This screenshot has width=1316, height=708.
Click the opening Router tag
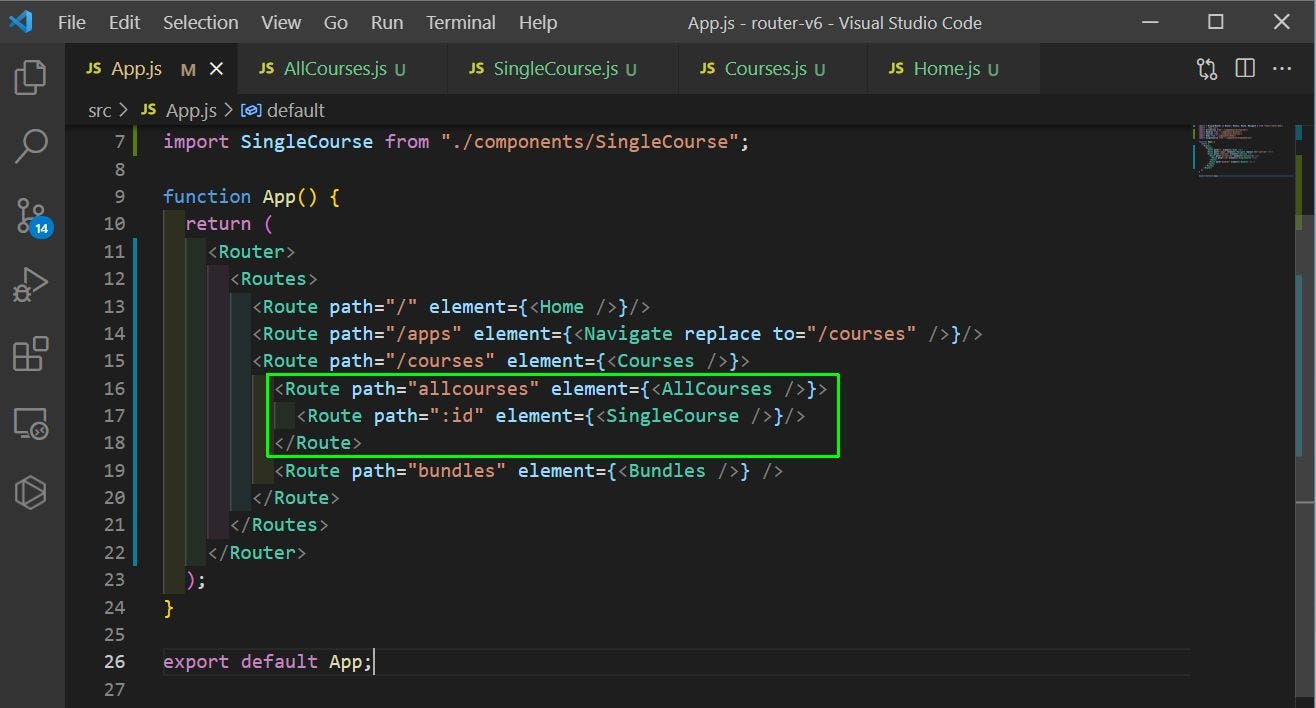tap(251, 251)
